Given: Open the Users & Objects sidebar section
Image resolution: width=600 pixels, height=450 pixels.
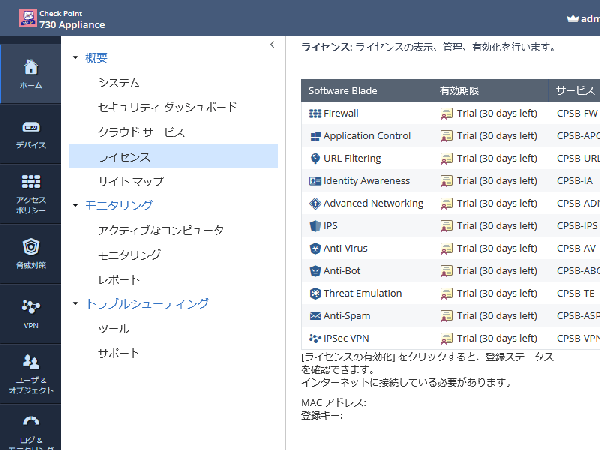Looking at the screenshot, I should (x=31, y=374).
